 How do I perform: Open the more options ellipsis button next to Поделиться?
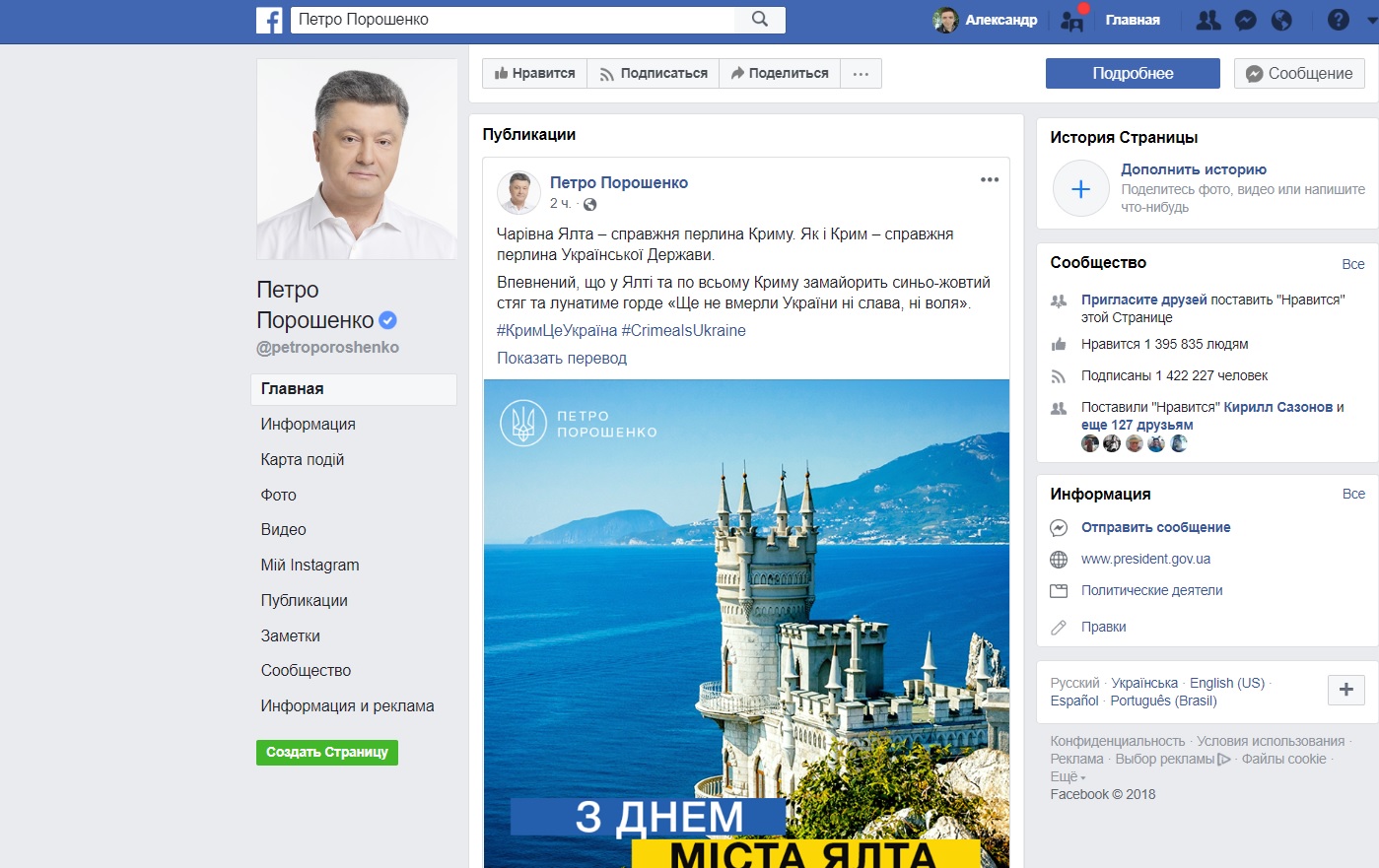[x=861, y=74]
